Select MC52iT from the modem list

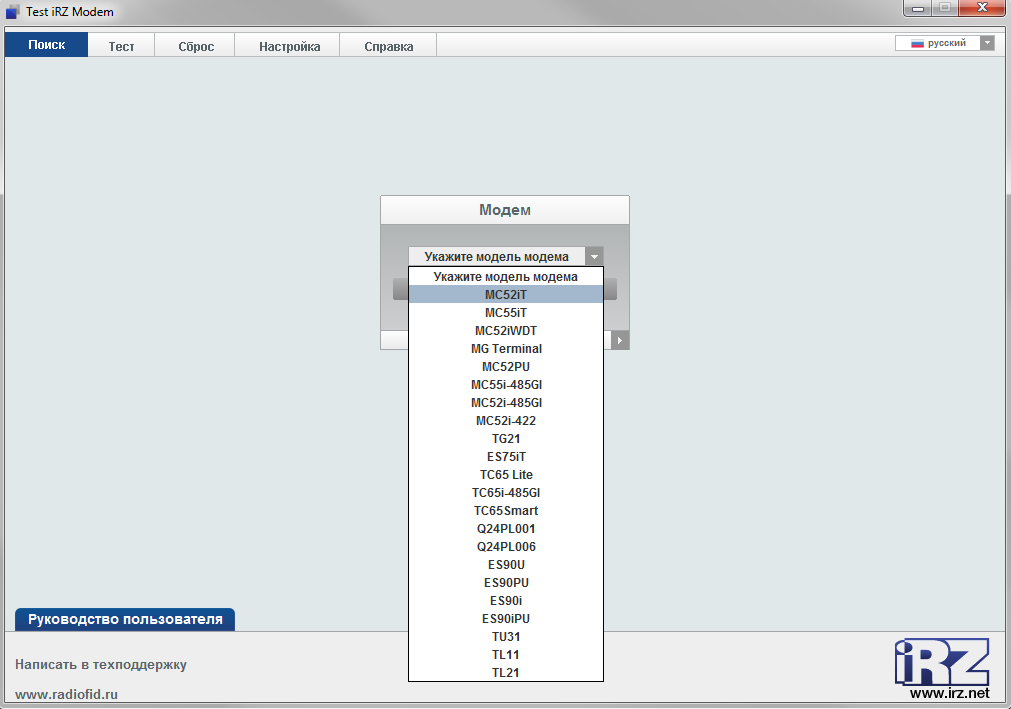(x=506, y=294)
